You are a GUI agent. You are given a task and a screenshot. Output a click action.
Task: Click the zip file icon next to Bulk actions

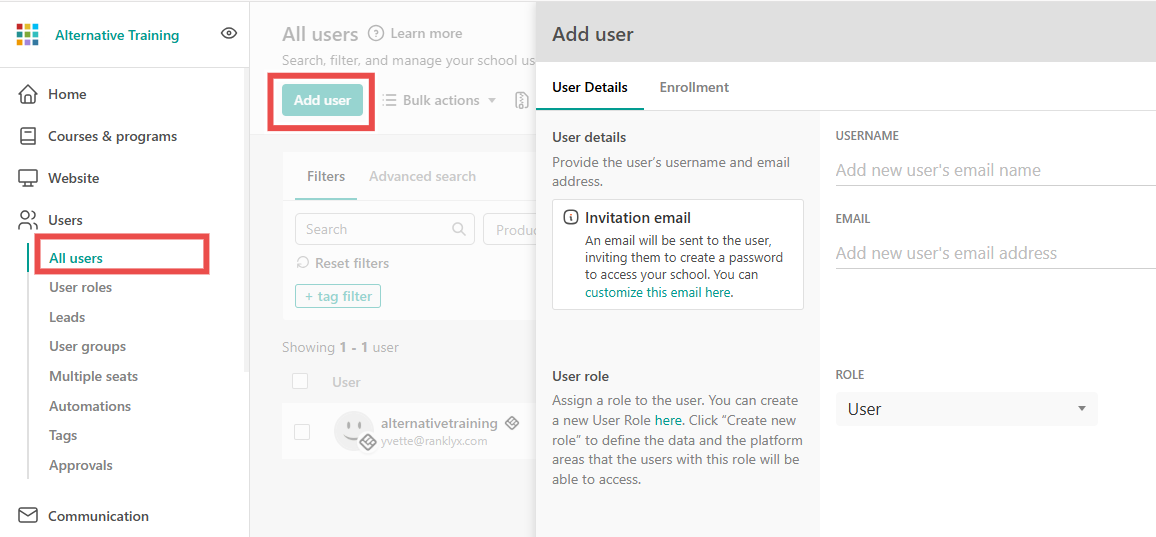(x=522, y=100)
